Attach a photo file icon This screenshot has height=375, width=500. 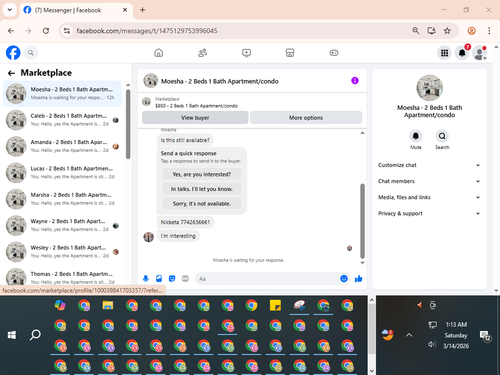(x=159, y=279)
